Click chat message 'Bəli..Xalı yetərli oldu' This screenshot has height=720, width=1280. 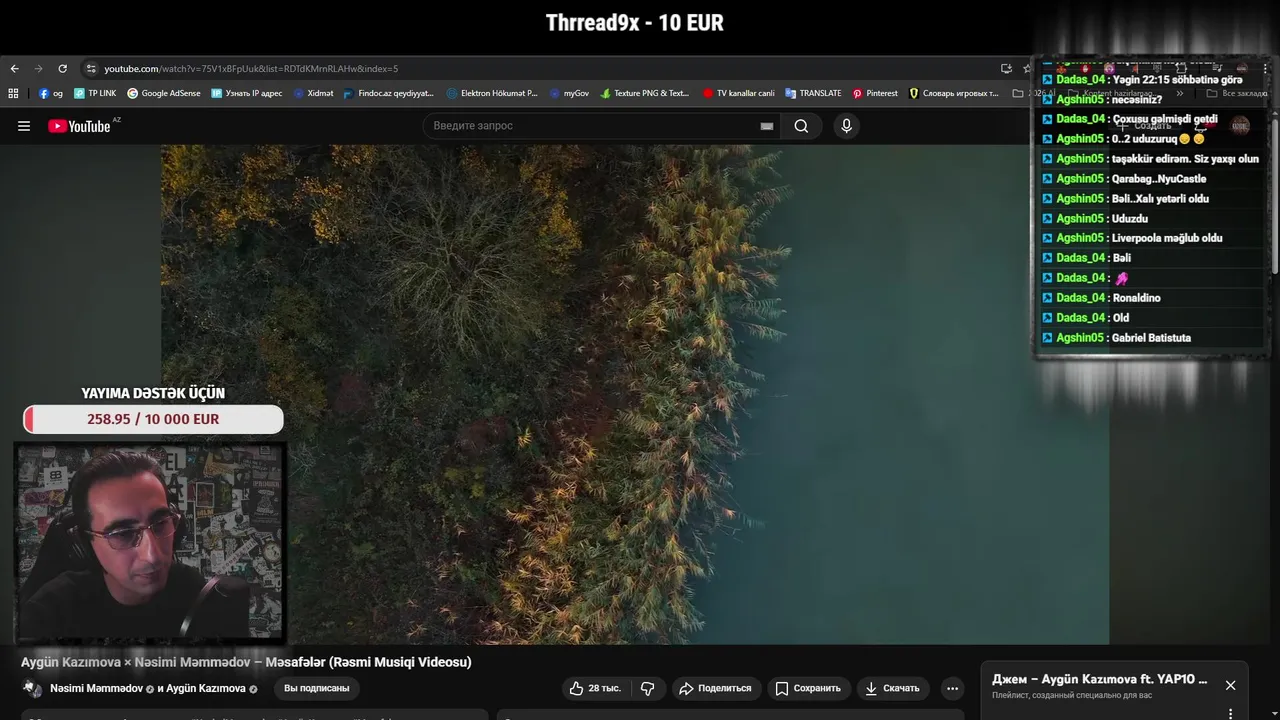click(1160, 199)
